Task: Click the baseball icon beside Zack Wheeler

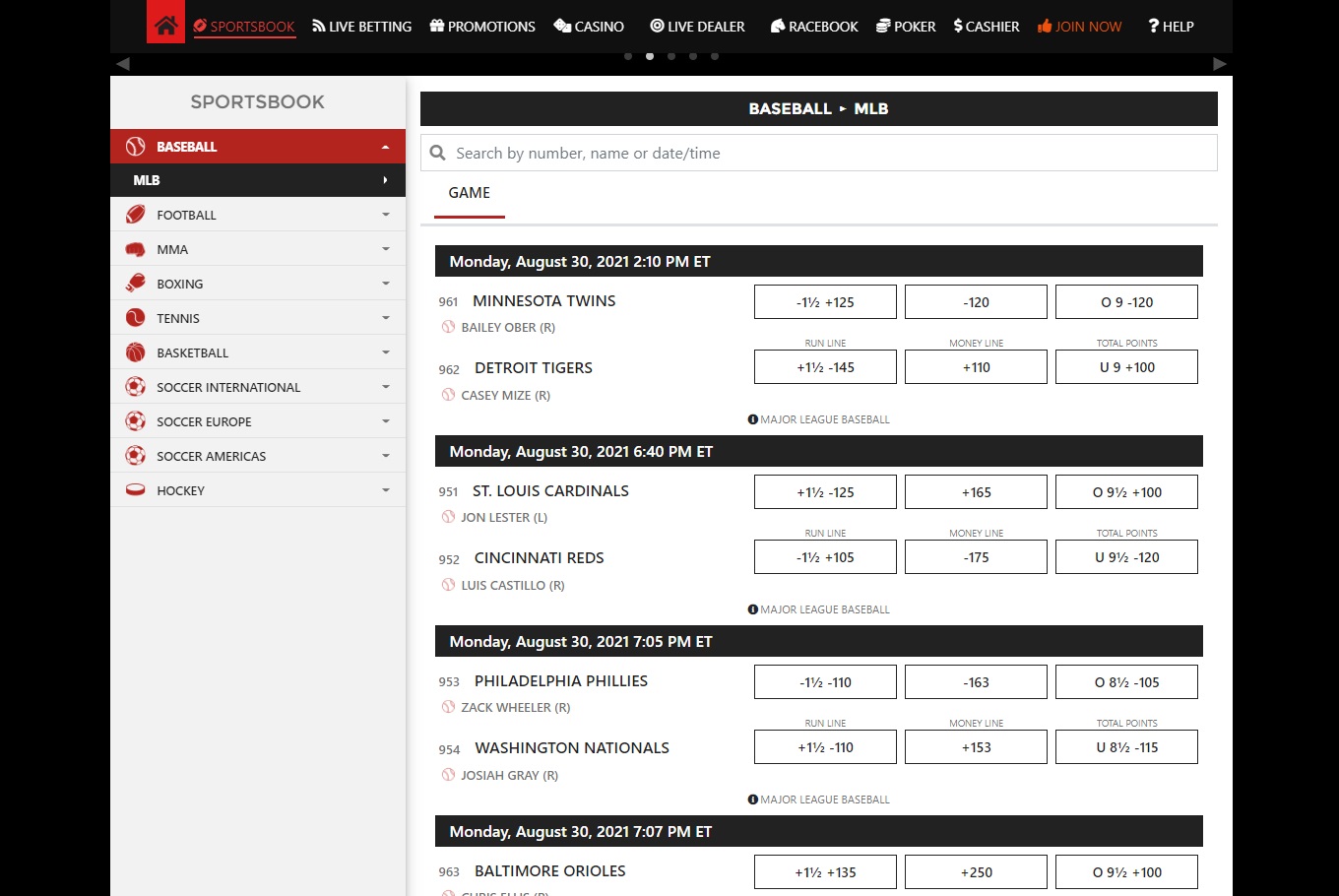Action: tap(448, 707)
